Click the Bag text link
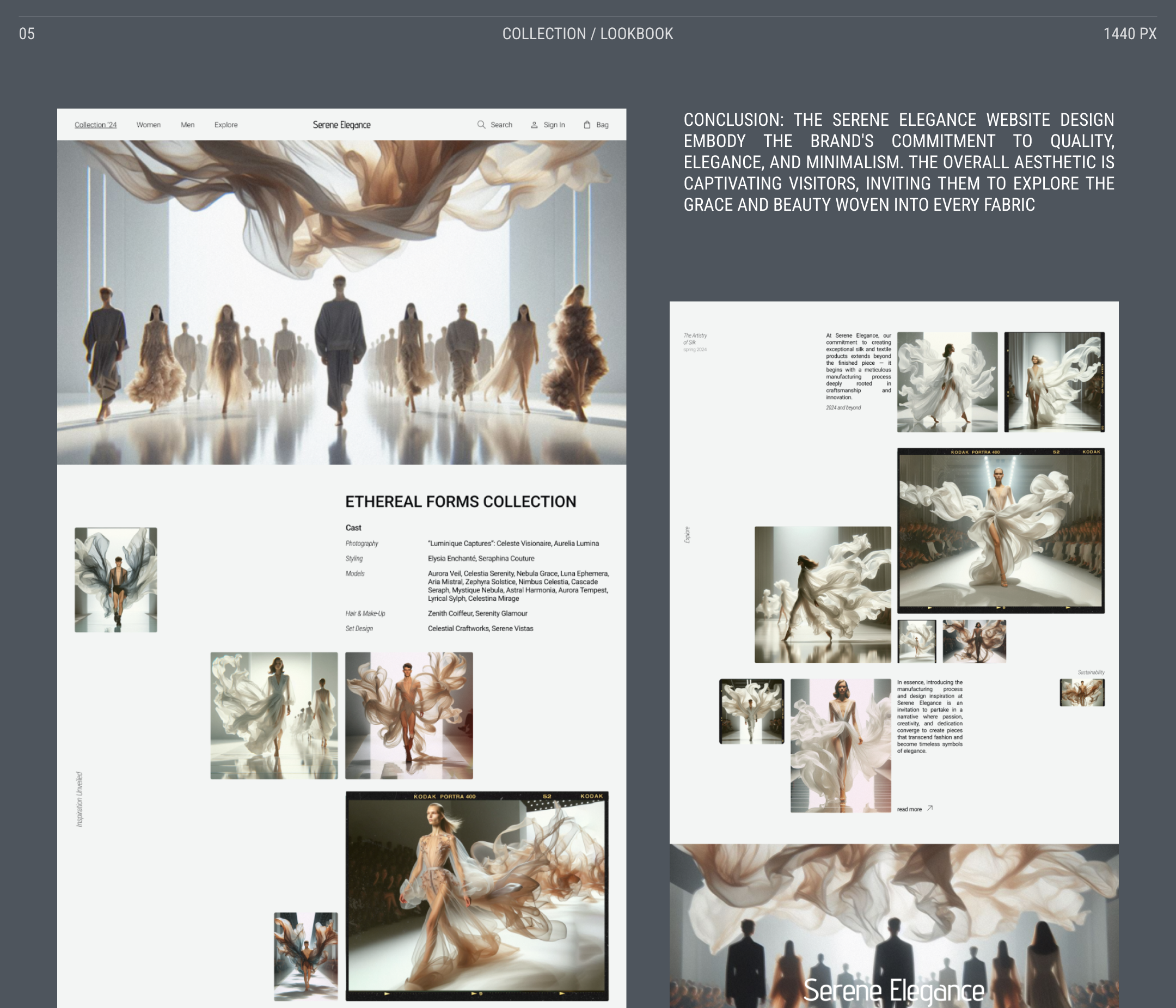1176x1008 pixels. pos(602,125)
